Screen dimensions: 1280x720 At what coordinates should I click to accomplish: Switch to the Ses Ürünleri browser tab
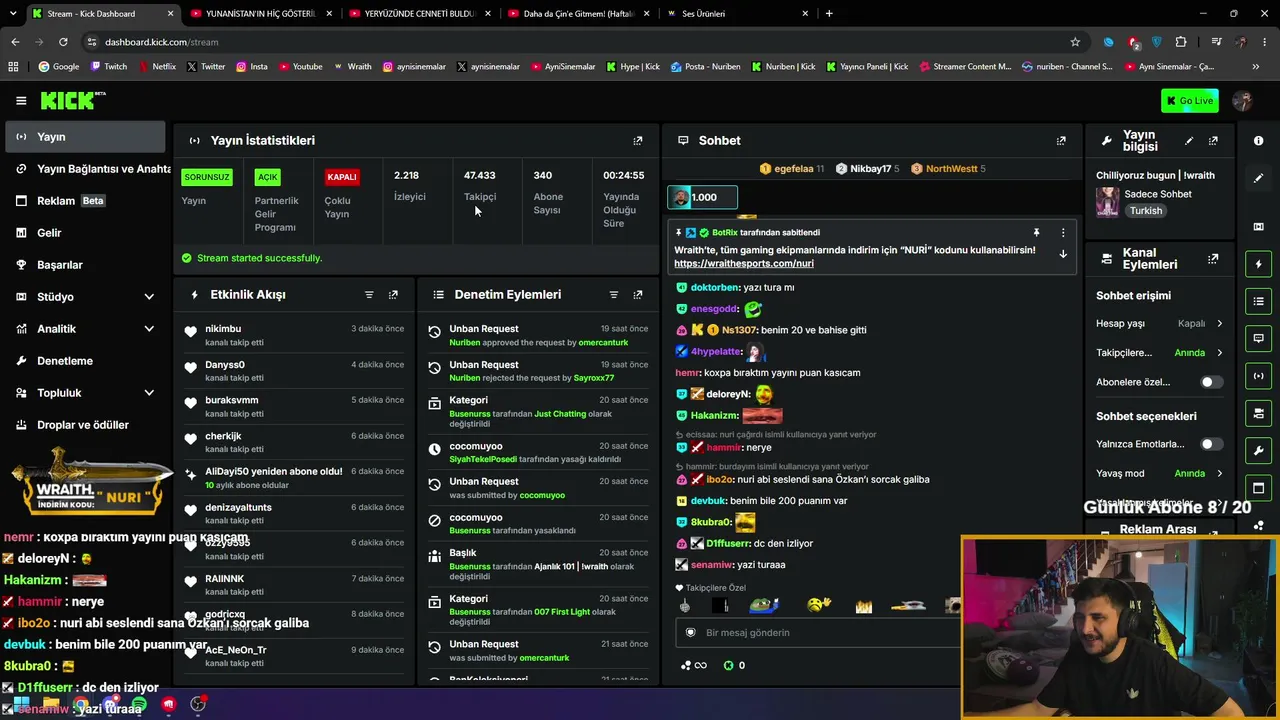tap(738, 14)
